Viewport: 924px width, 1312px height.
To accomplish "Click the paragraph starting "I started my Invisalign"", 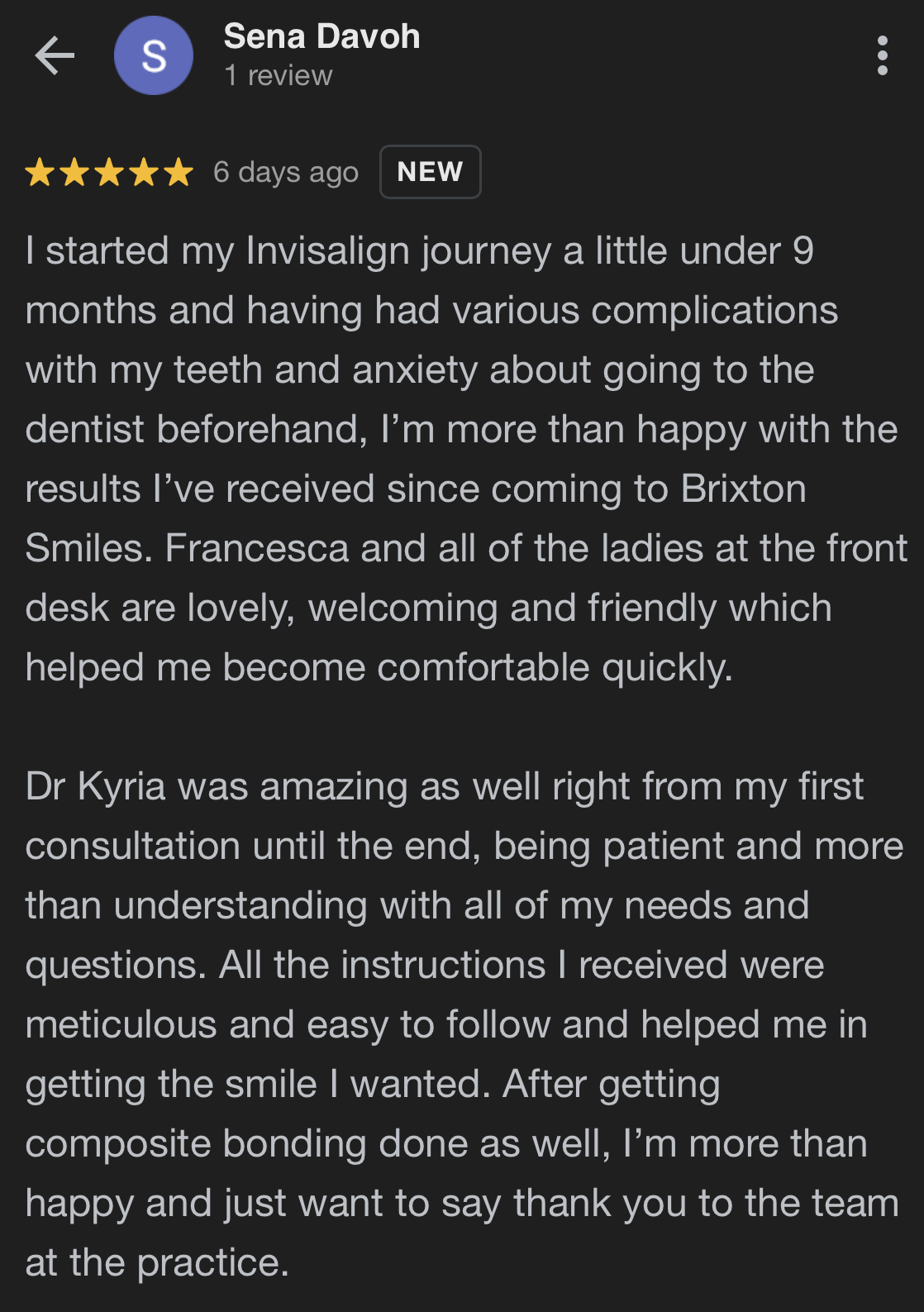I will point(466,459).
